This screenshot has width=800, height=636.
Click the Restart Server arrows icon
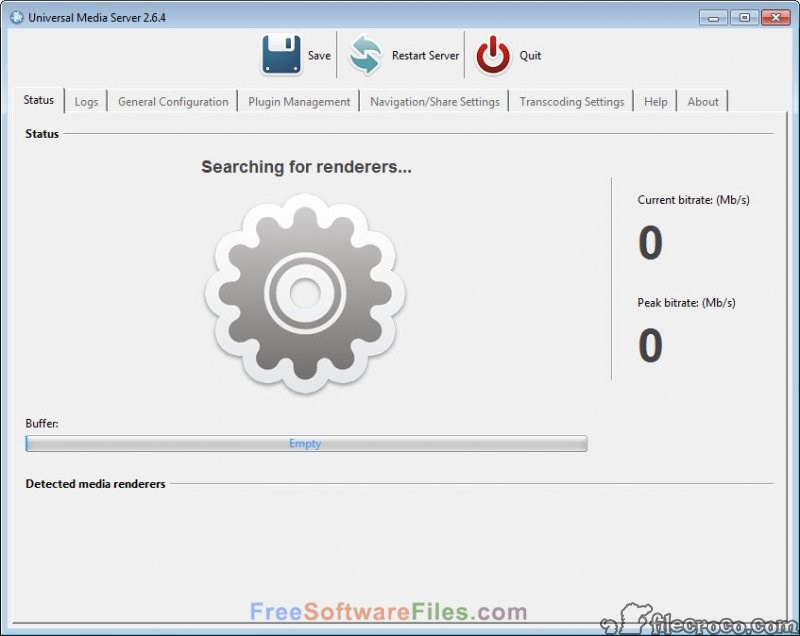(365, 55)
